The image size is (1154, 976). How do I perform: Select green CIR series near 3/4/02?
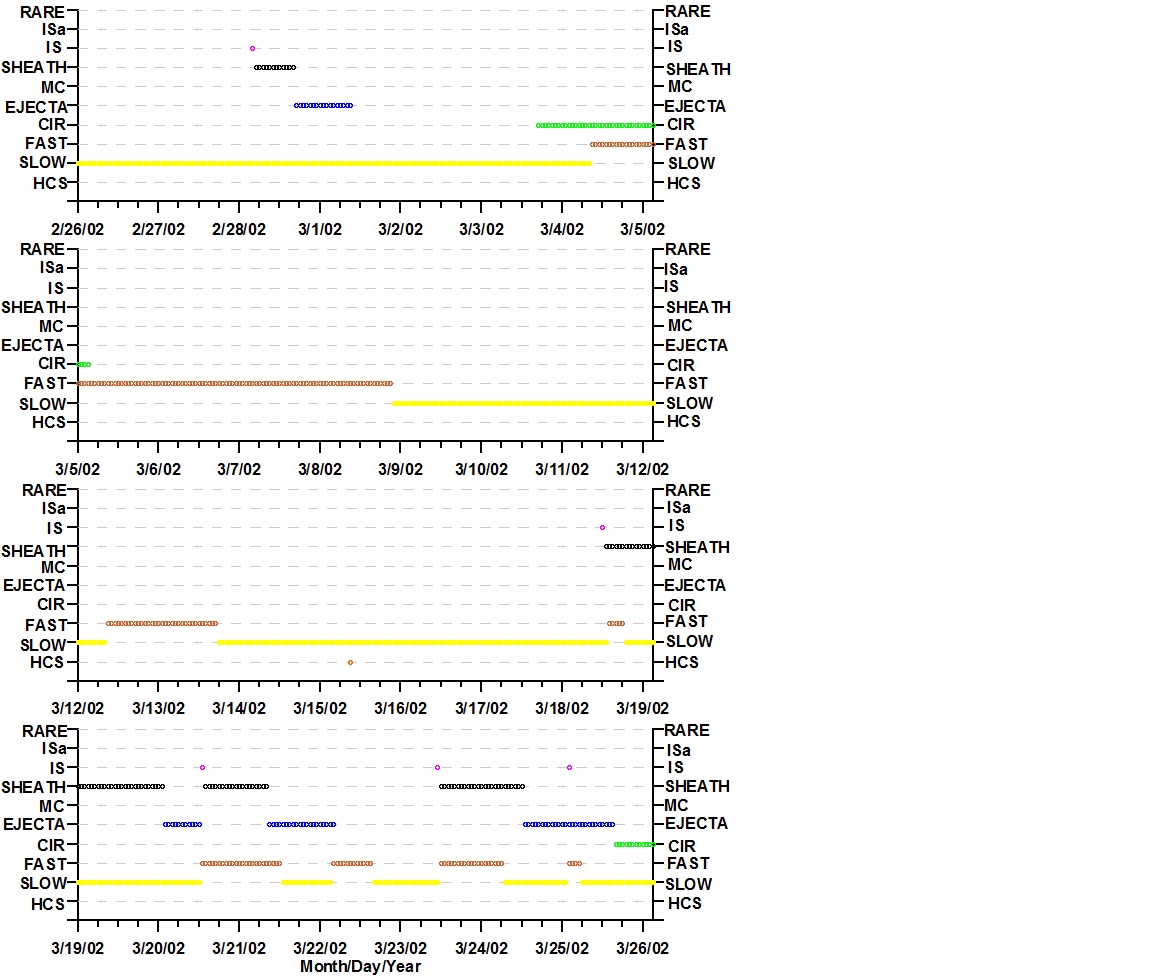point(595,125)
